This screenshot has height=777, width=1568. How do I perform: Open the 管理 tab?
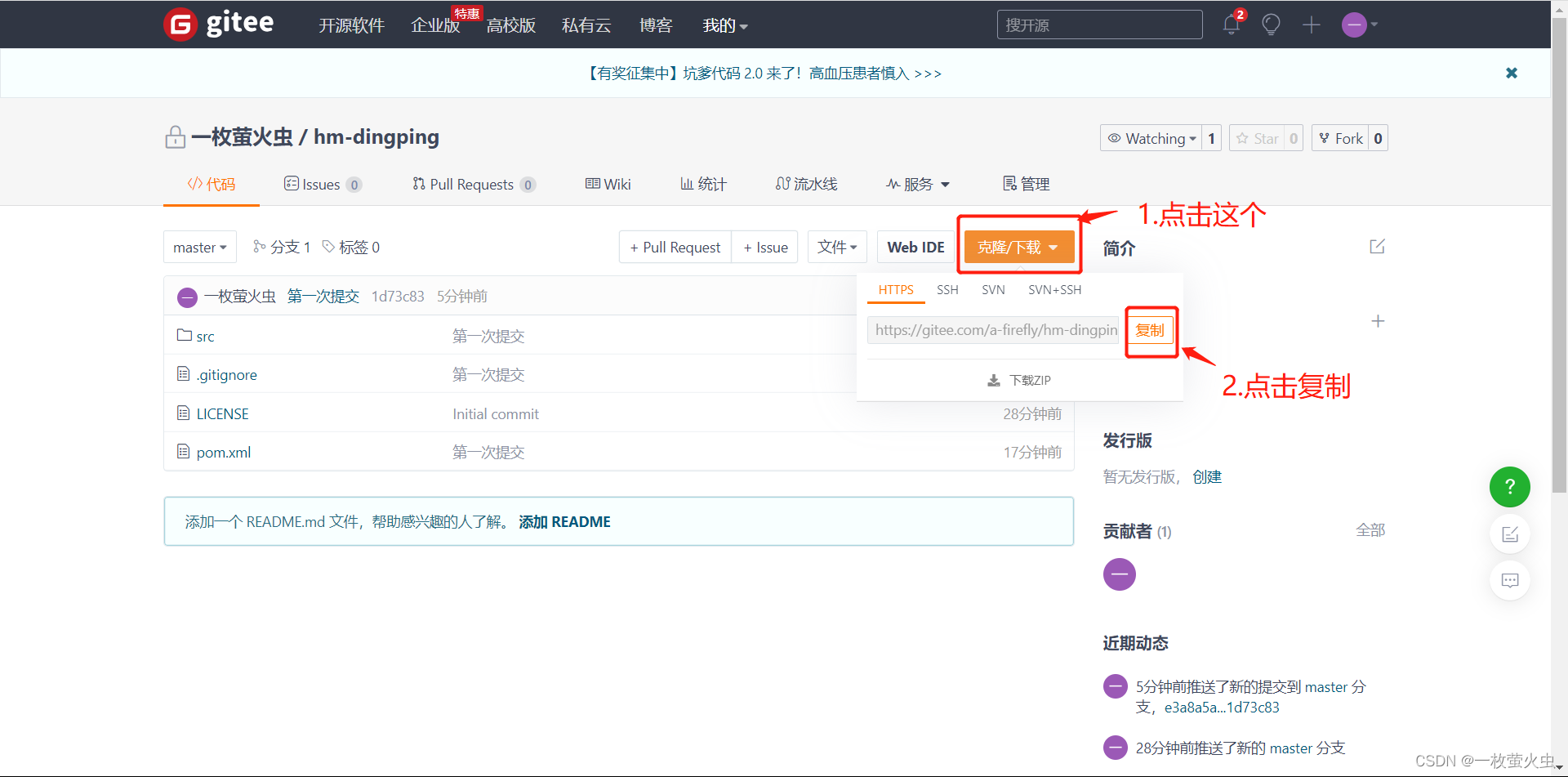(1026, 185)
